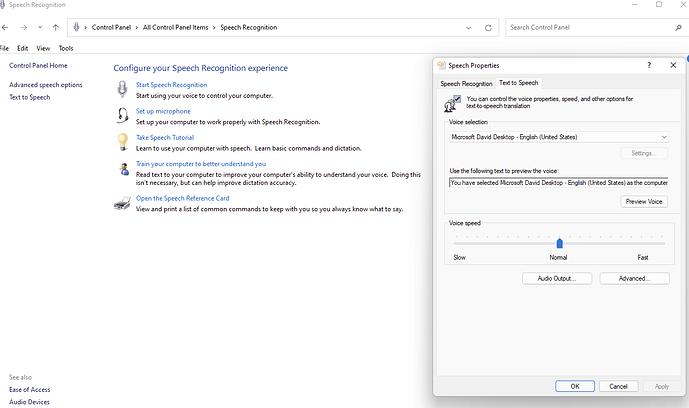Click the help question mark in Speech Properties
689x408 pixels.
[x=649, y=65]
